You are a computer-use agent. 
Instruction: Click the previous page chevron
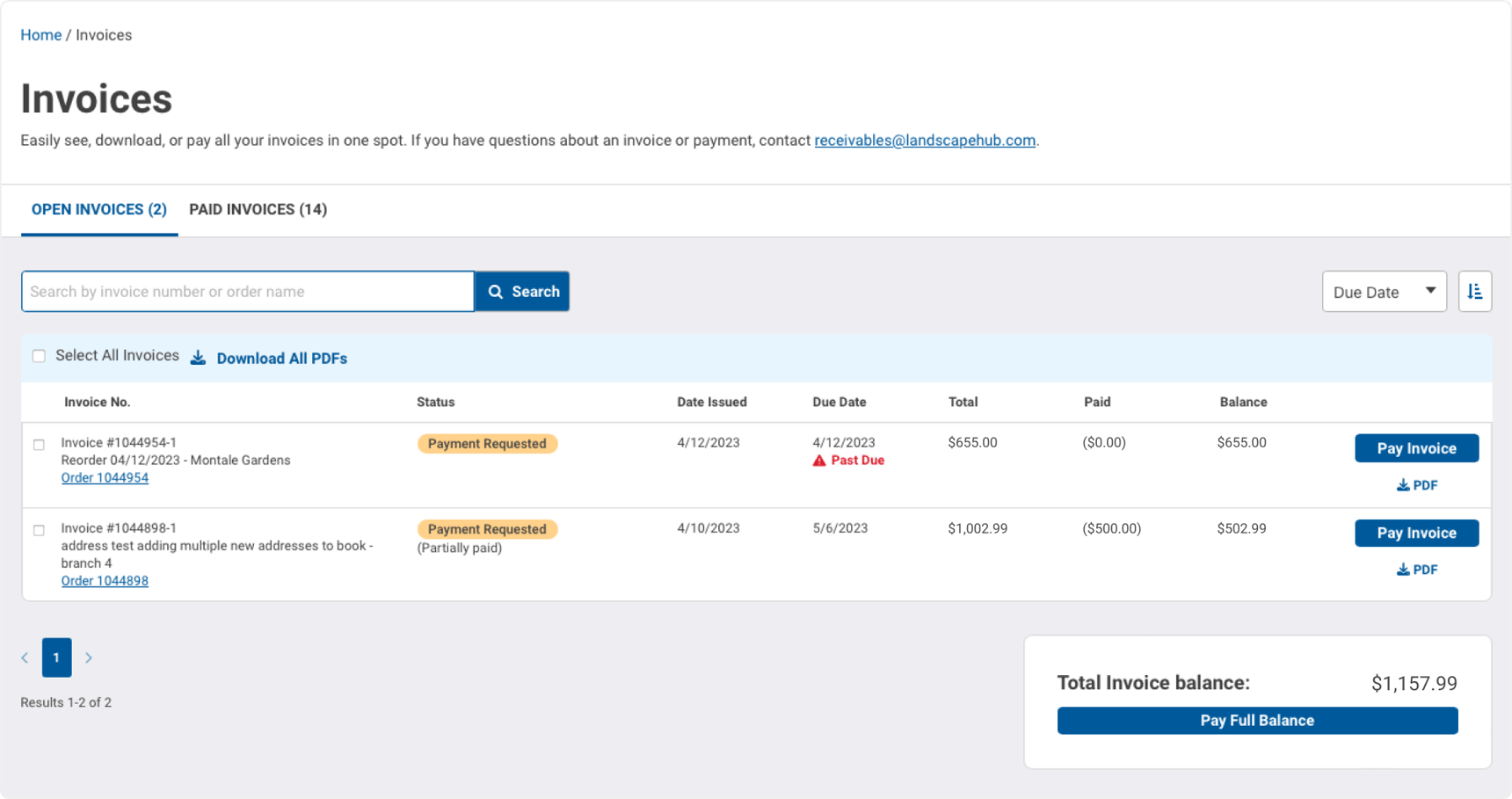pyautogui.click(x=25, y=657)
